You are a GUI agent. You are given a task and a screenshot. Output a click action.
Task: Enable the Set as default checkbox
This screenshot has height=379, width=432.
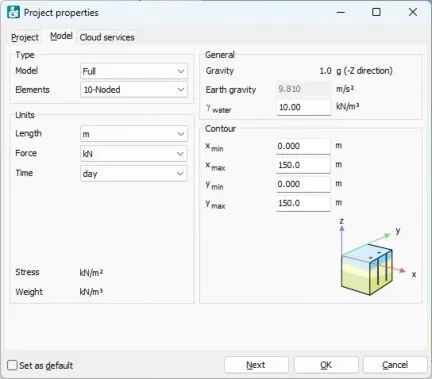(x=12, y=365)
